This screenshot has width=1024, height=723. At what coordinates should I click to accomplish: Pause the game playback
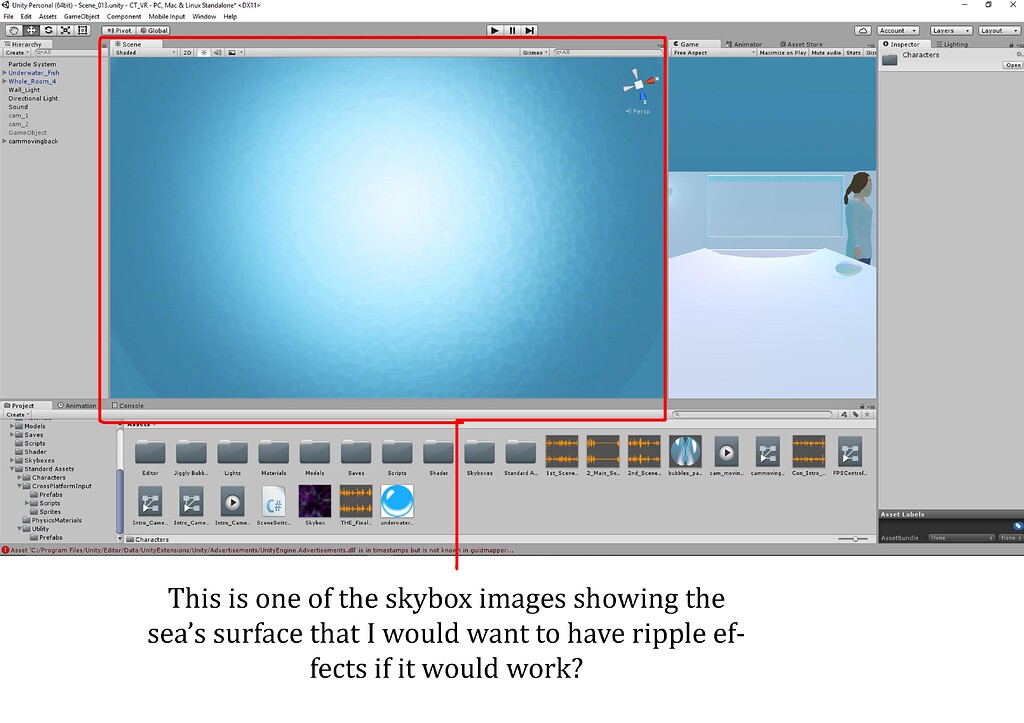point(512,30)
